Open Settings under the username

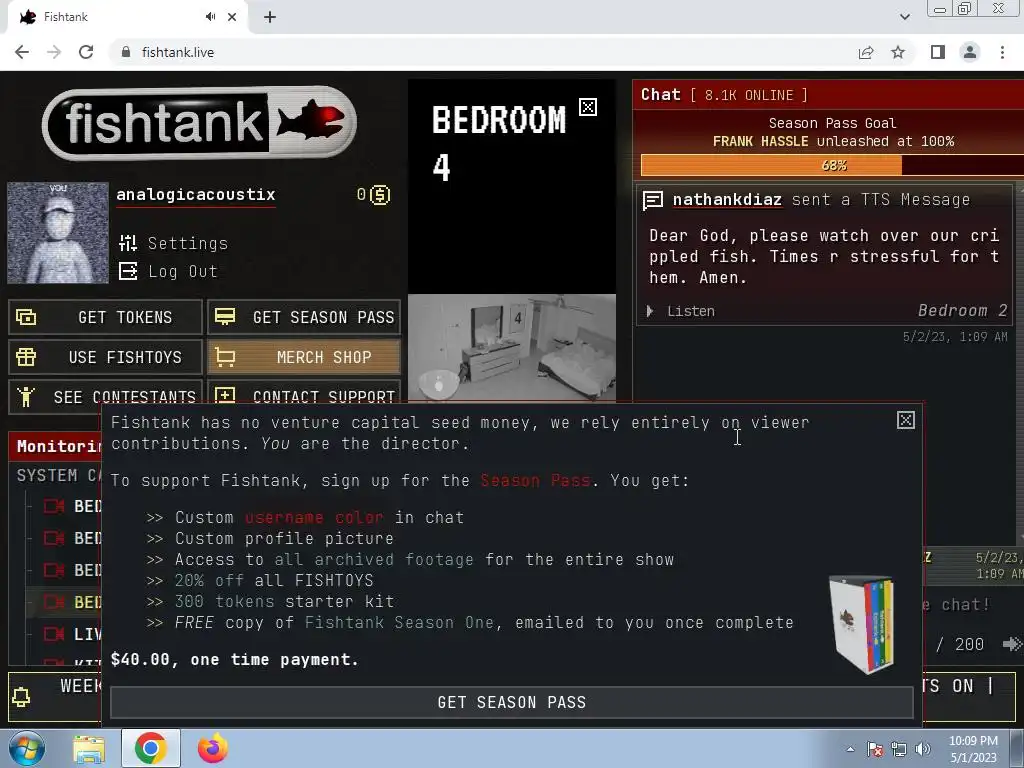(187, 244)
